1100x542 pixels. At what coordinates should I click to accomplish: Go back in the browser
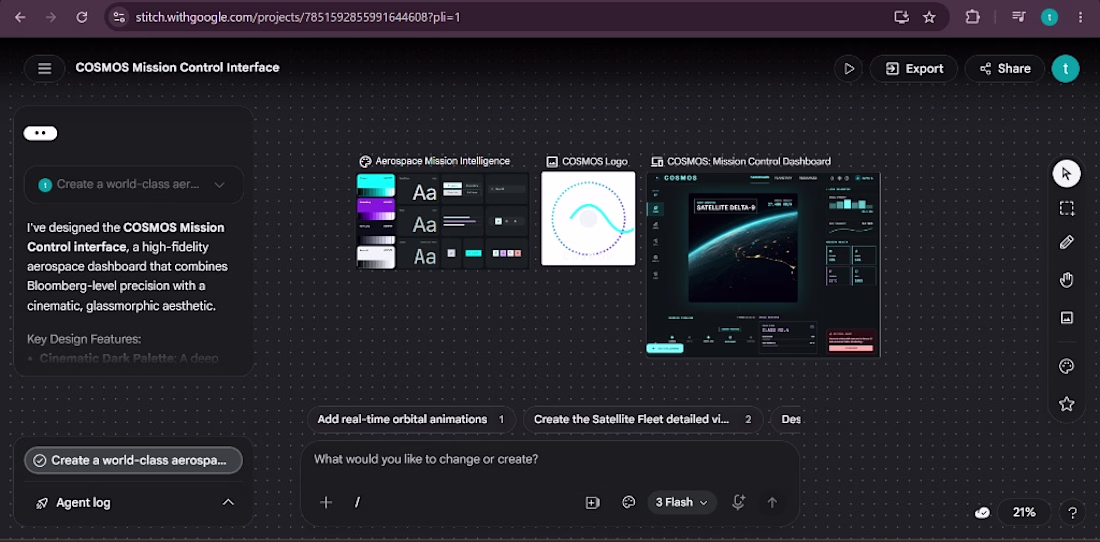point(20,17)
